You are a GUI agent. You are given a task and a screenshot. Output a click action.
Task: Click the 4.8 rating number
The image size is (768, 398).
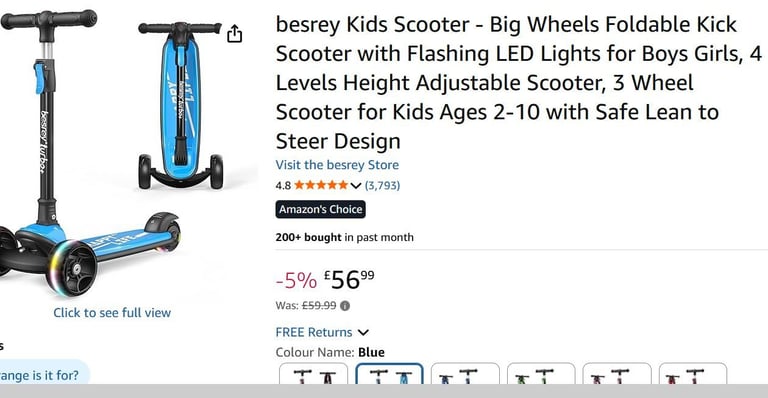pyautogui.click(x=283, y=186)
